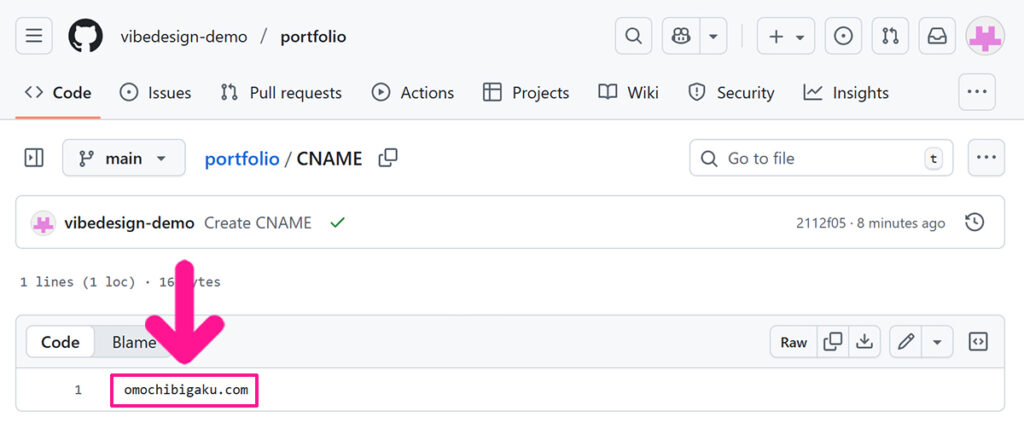1024x434 pixels.
Task: Go to the Actions tab
Action: pos(412,93)
